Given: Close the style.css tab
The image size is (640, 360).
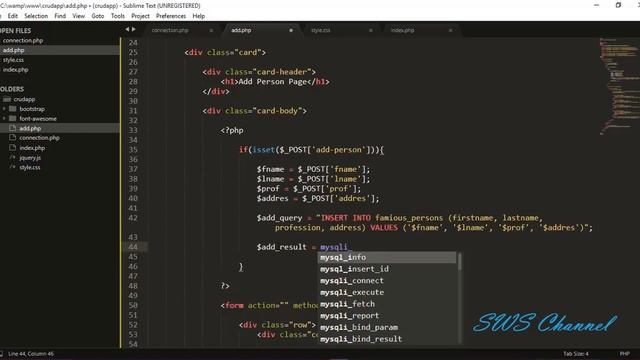Looking at the screenshot, I should pos(371,30).
